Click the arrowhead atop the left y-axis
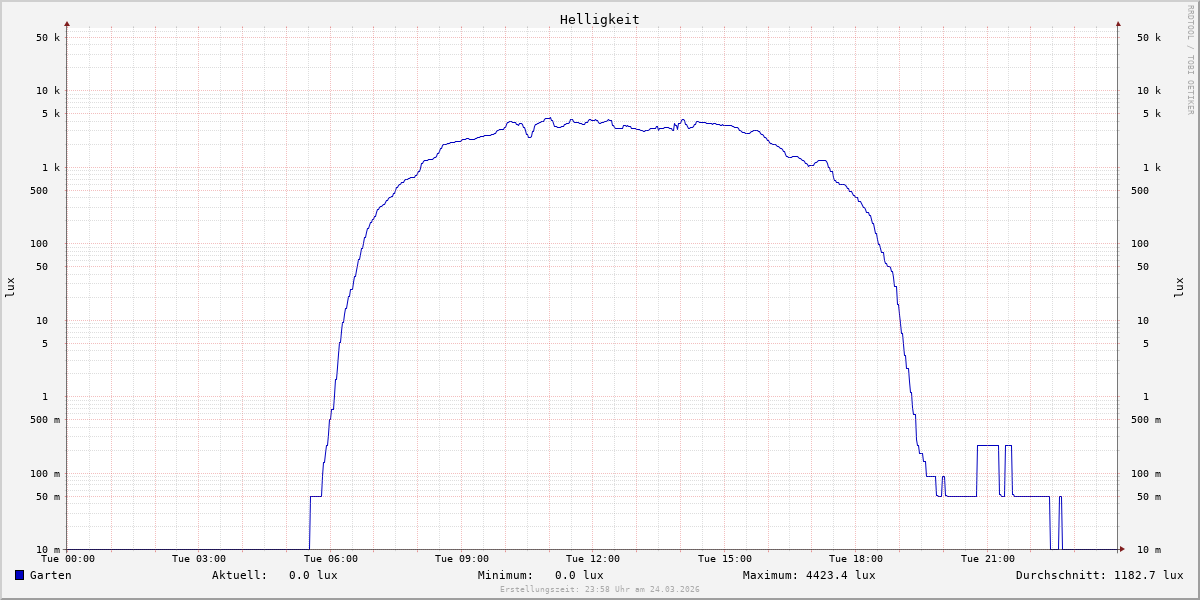Screen dimensions: 1200x600 pos(67,23)
